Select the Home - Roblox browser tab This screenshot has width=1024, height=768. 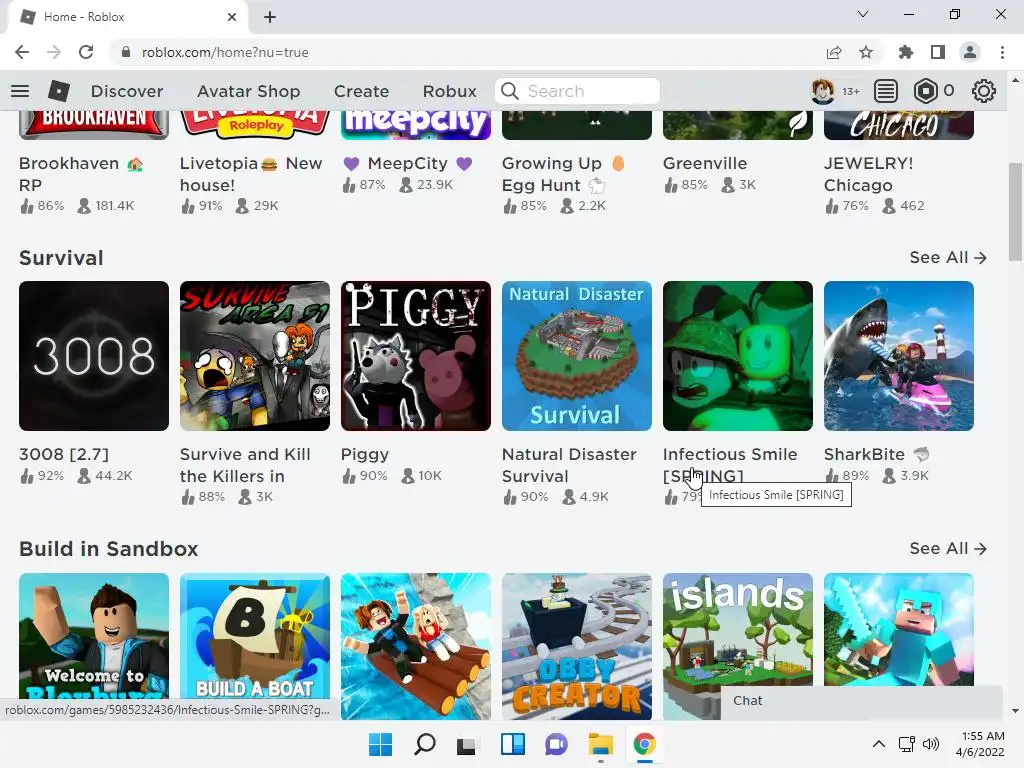click(x=127, y=17)
